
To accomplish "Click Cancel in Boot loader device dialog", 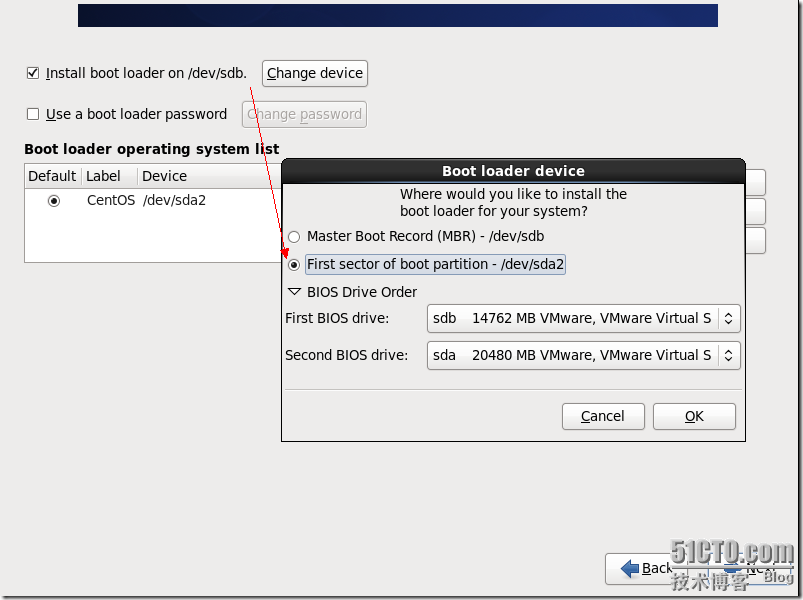I will [603, 416].
